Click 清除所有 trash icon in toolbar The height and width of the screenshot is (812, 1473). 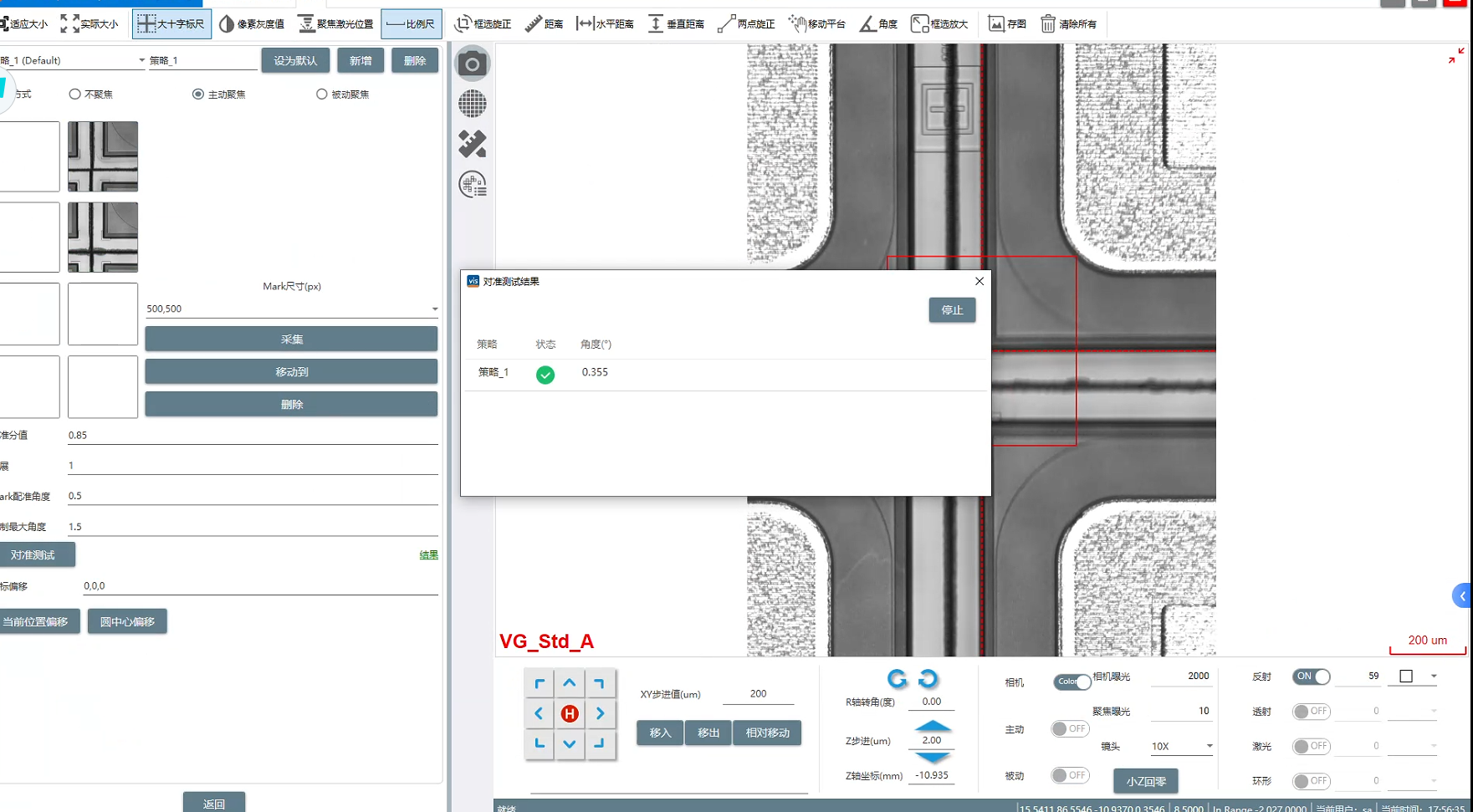(x=1068, y=24)
